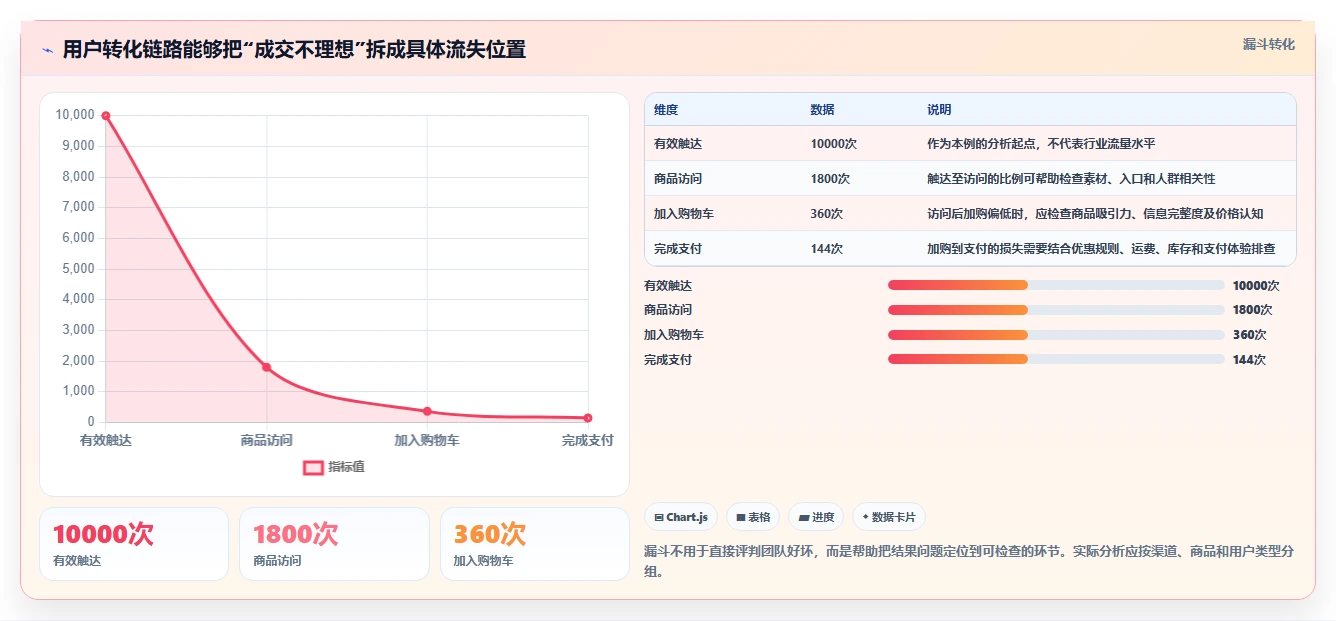Select the 进度 chip
Screen dimensions: 1336x621
815,517
